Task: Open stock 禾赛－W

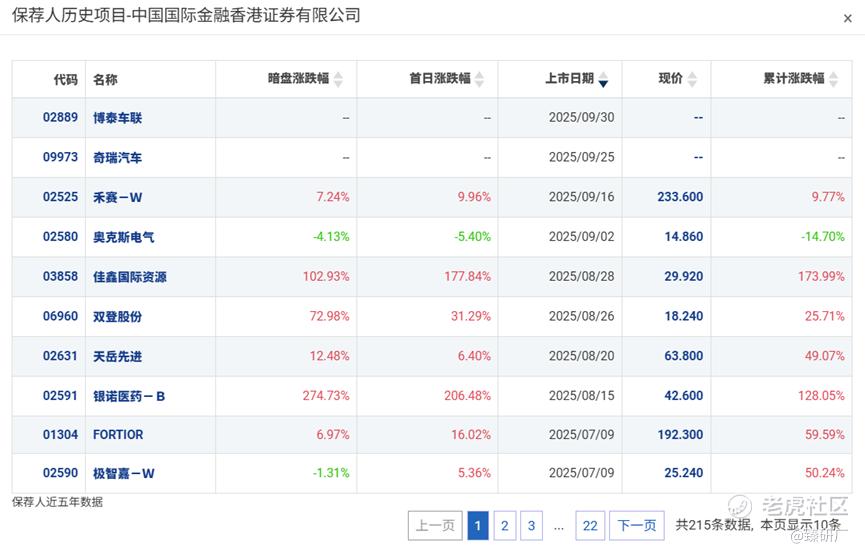Action: [118, 197]
